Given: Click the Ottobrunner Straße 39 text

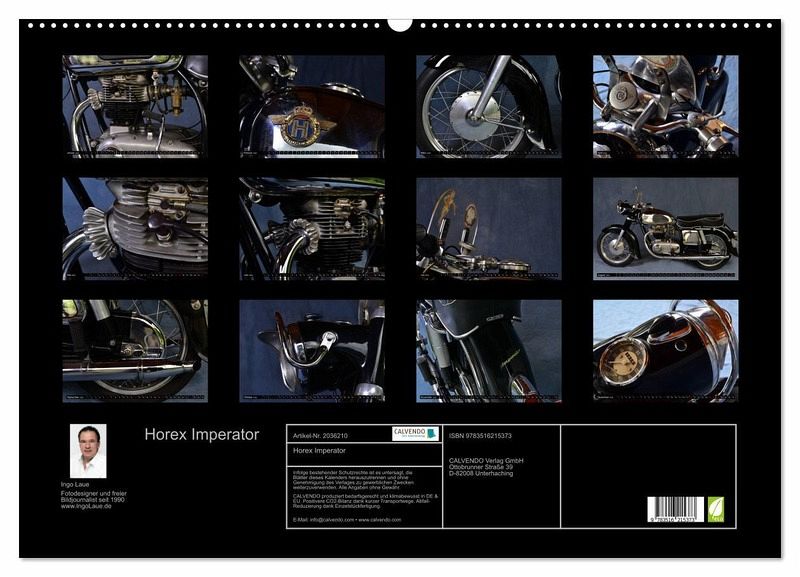Looking at the screenshot, I should 481,467.
